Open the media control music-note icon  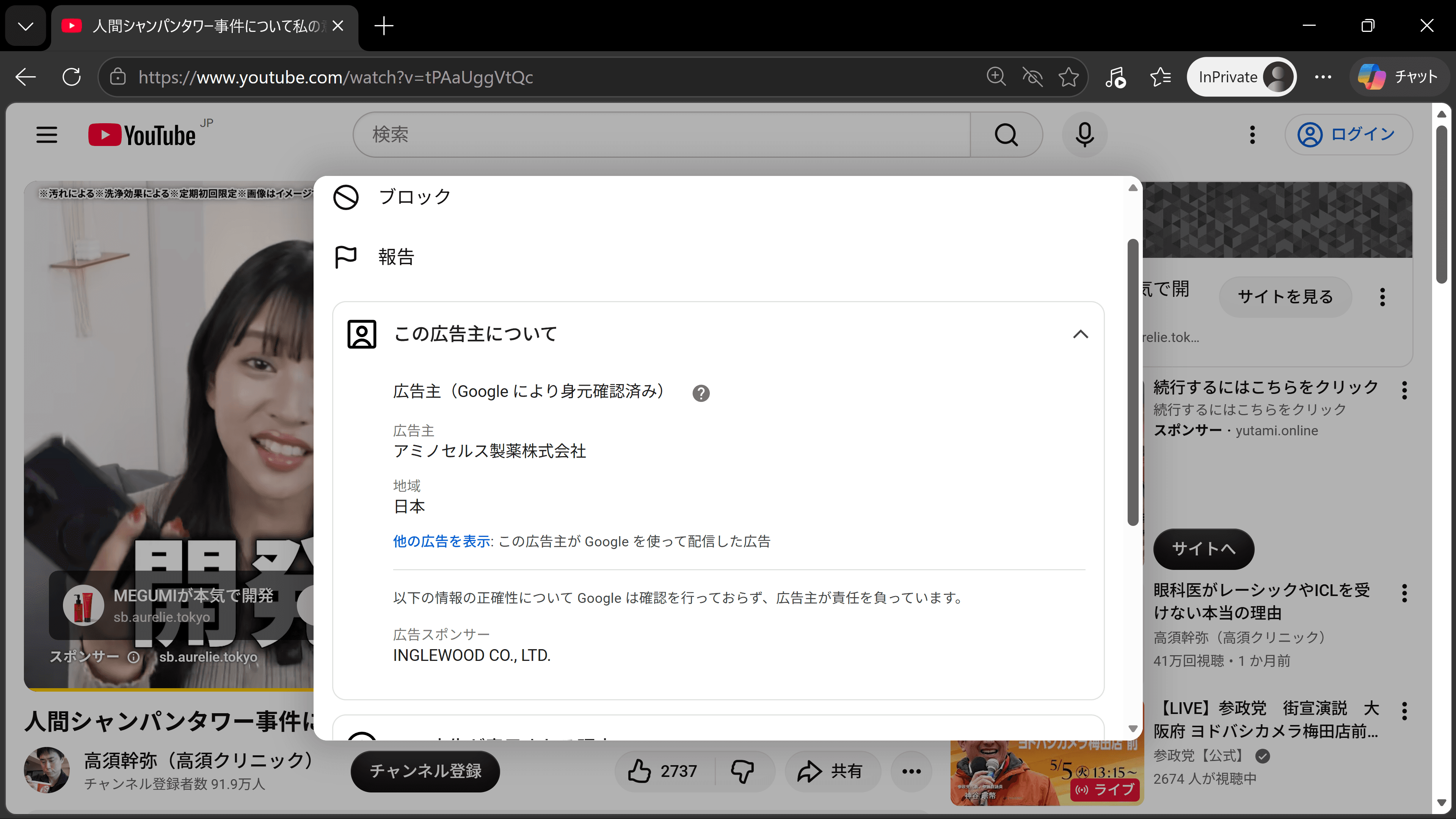[1116, 77]
